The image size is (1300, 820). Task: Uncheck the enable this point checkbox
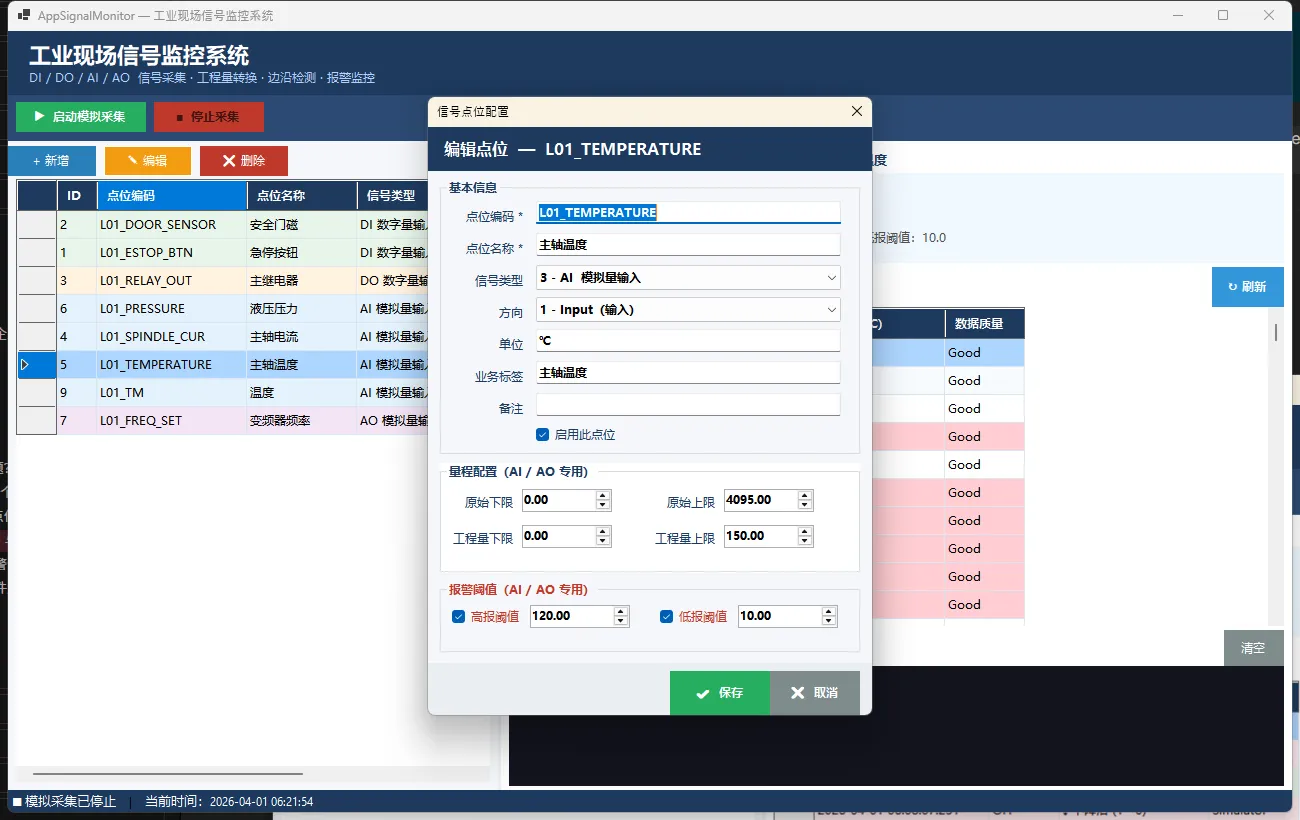coord(543,435)
